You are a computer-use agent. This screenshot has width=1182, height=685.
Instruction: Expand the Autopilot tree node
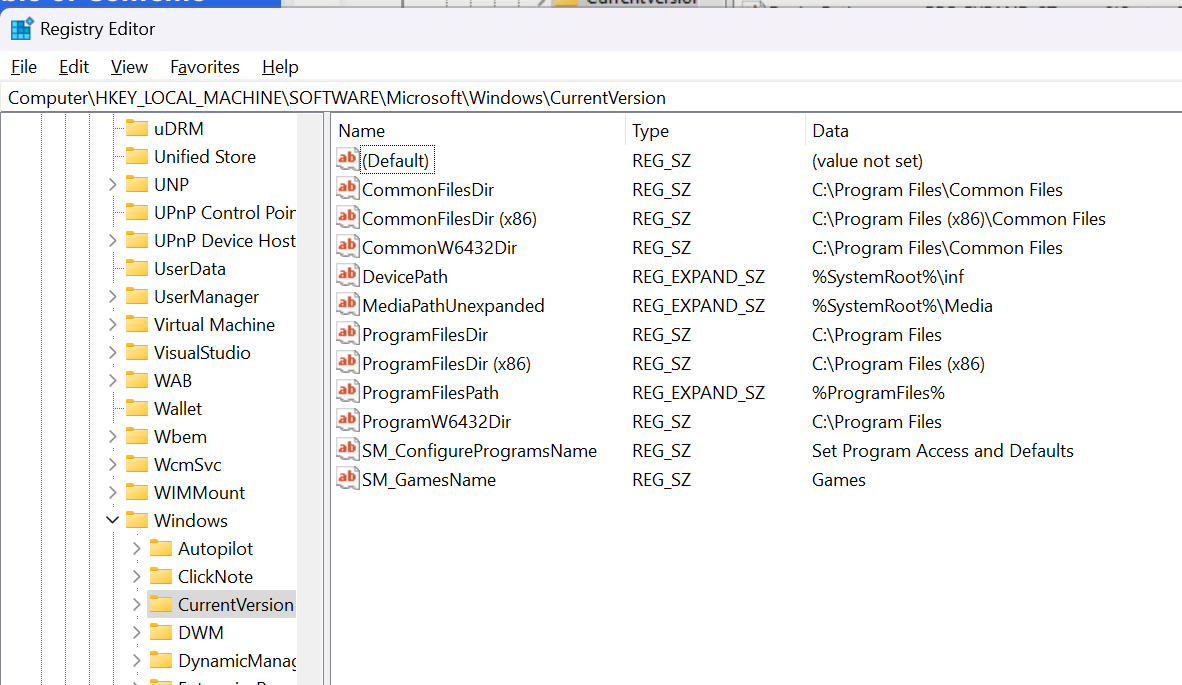click(x=136, y=548)
